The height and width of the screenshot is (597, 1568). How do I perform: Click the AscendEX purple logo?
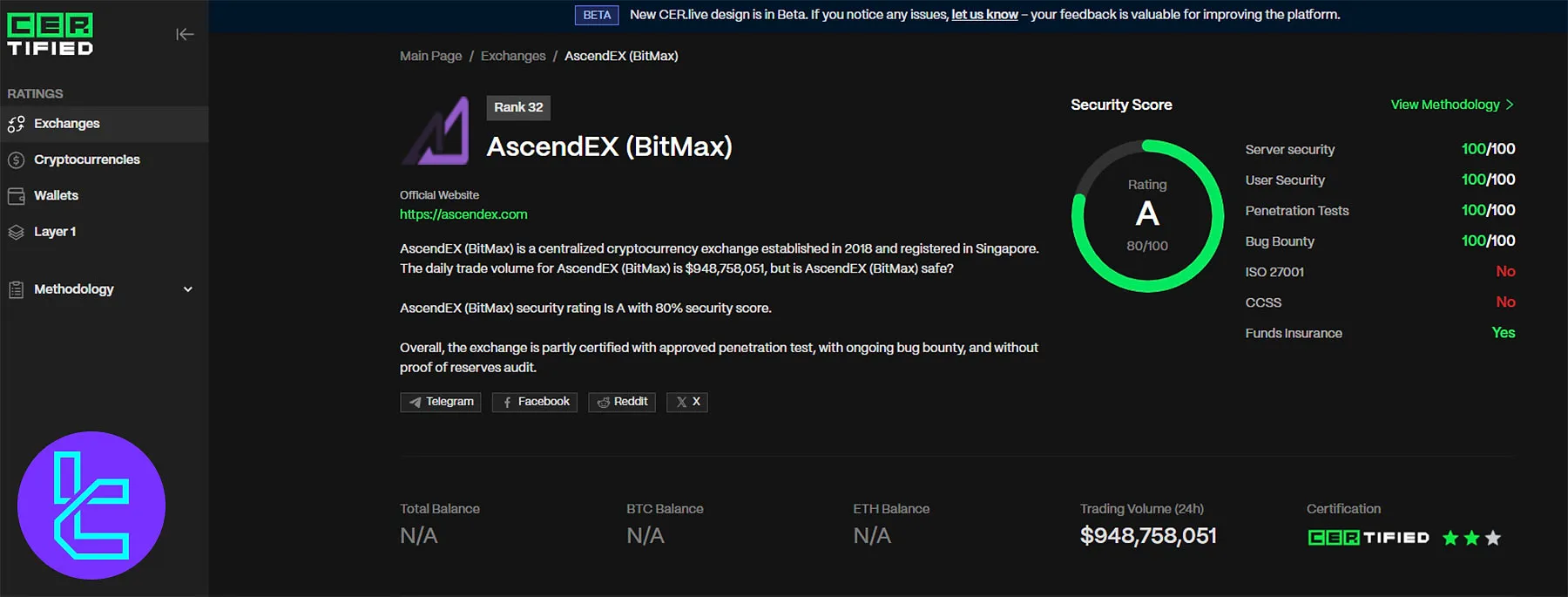coord(436,131)
